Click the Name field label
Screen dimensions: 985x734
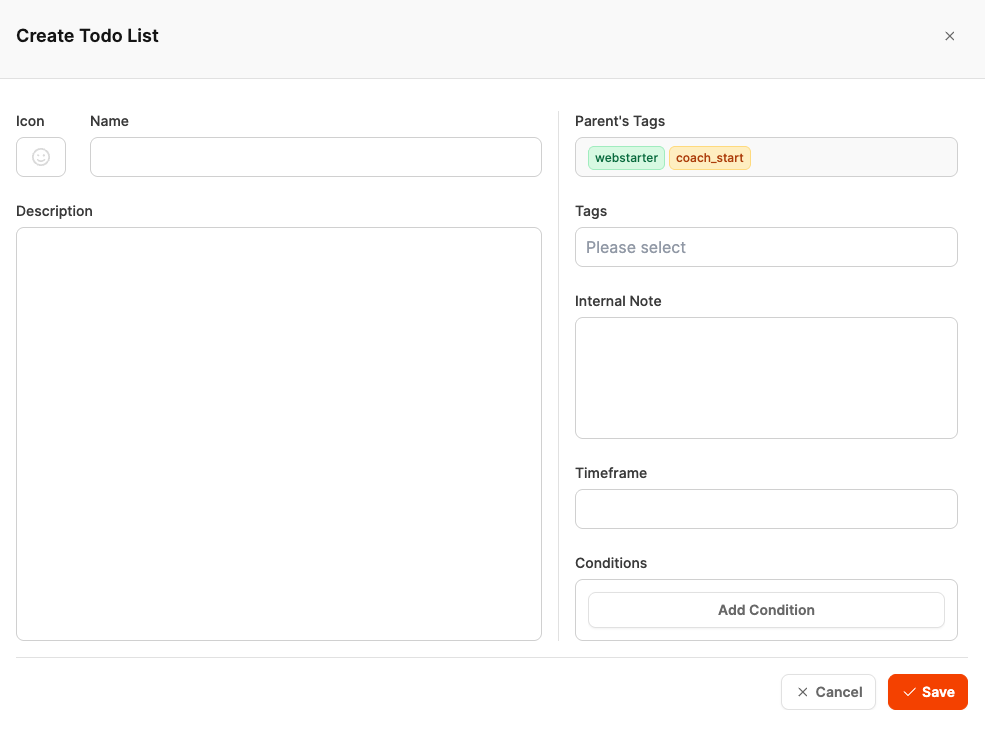tap(109, 121)
